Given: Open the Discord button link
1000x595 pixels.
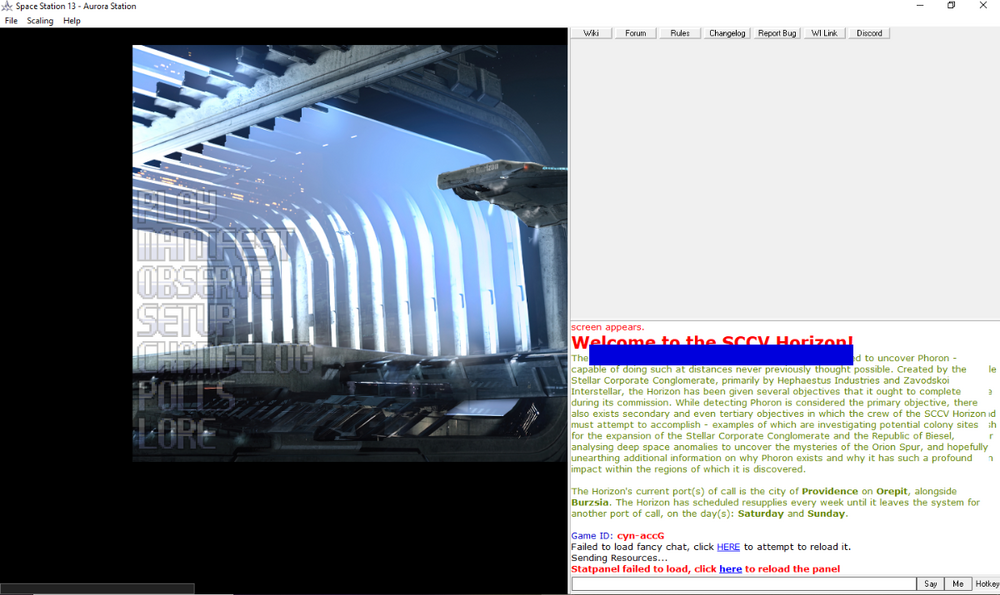Looking at the screenshot, I should tap(869, 33).
